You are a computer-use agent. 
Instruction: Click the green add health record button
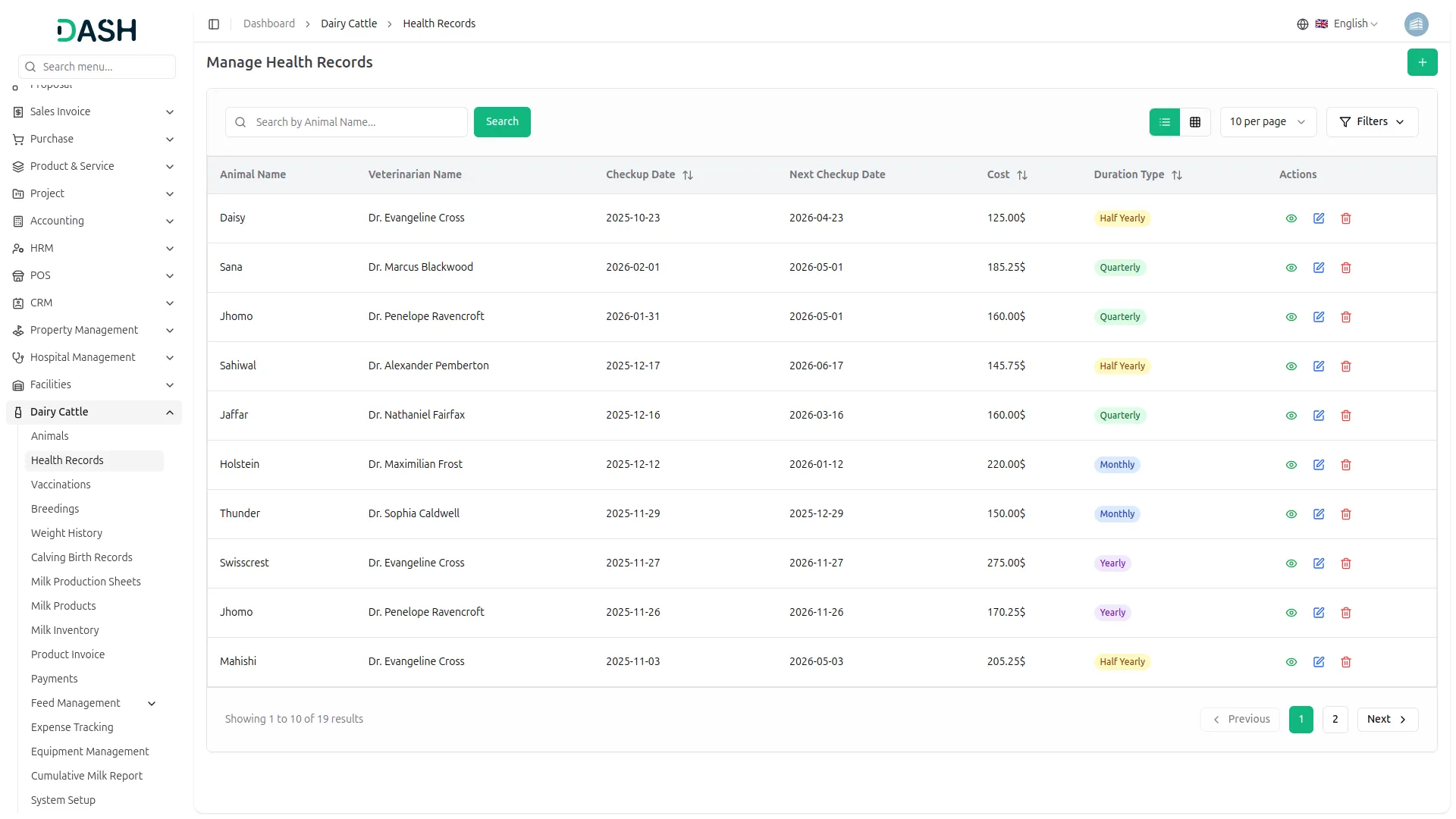point(1422,62)
